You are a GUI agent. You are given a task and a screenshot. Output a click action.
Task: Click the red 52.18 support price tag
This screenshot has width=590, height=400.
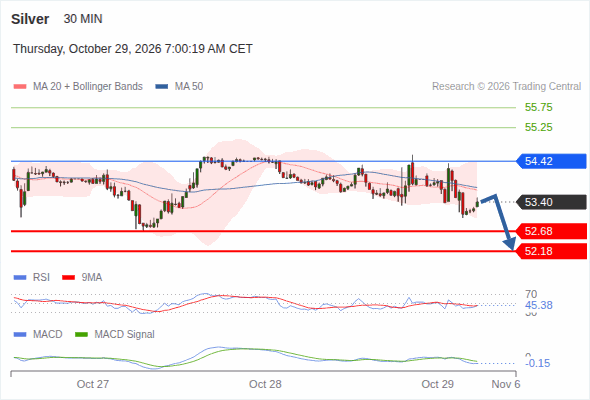pos(550,251)
